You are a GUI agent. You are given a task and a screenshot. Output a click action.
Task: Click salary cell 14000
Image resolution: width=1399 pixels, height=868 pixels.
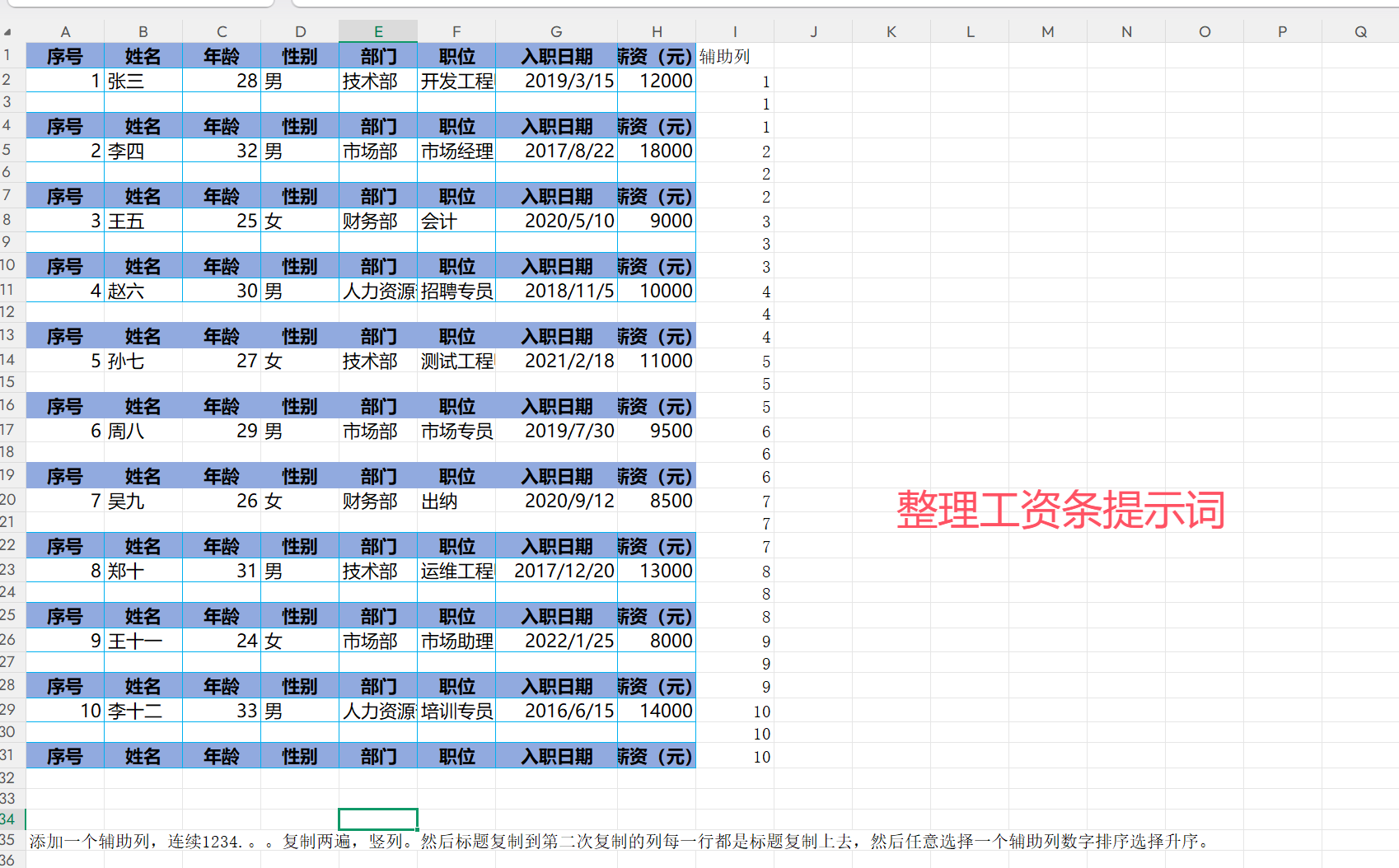point(657,711)
